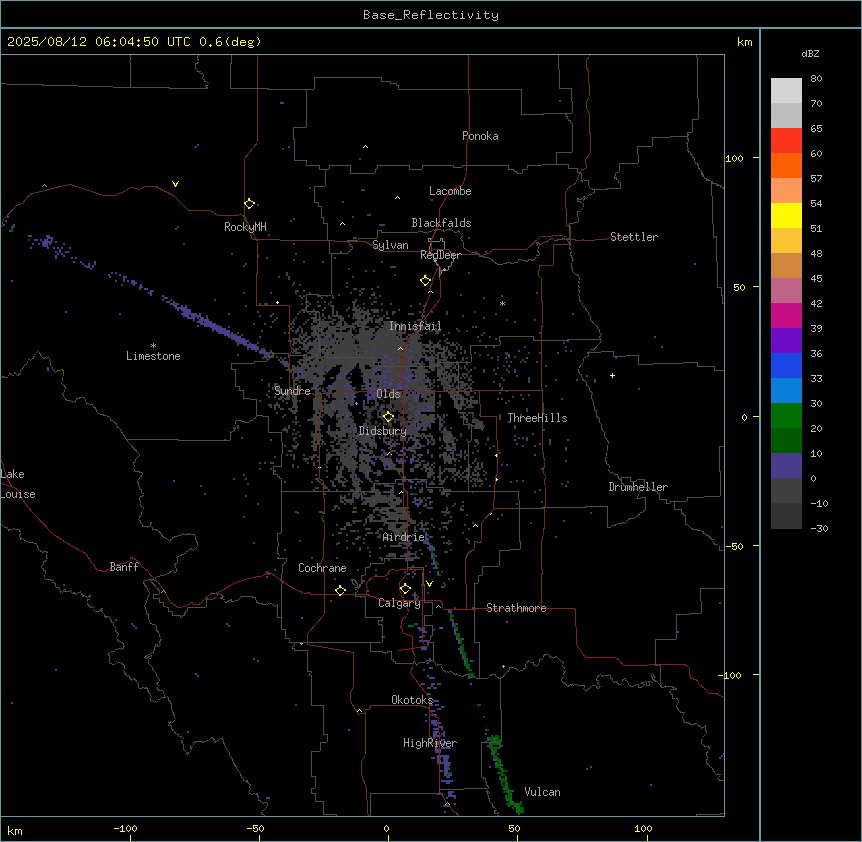Click the light gray 80-70 dBZ swatch
The width and height of the screenshot is (862, 842).
786,91
